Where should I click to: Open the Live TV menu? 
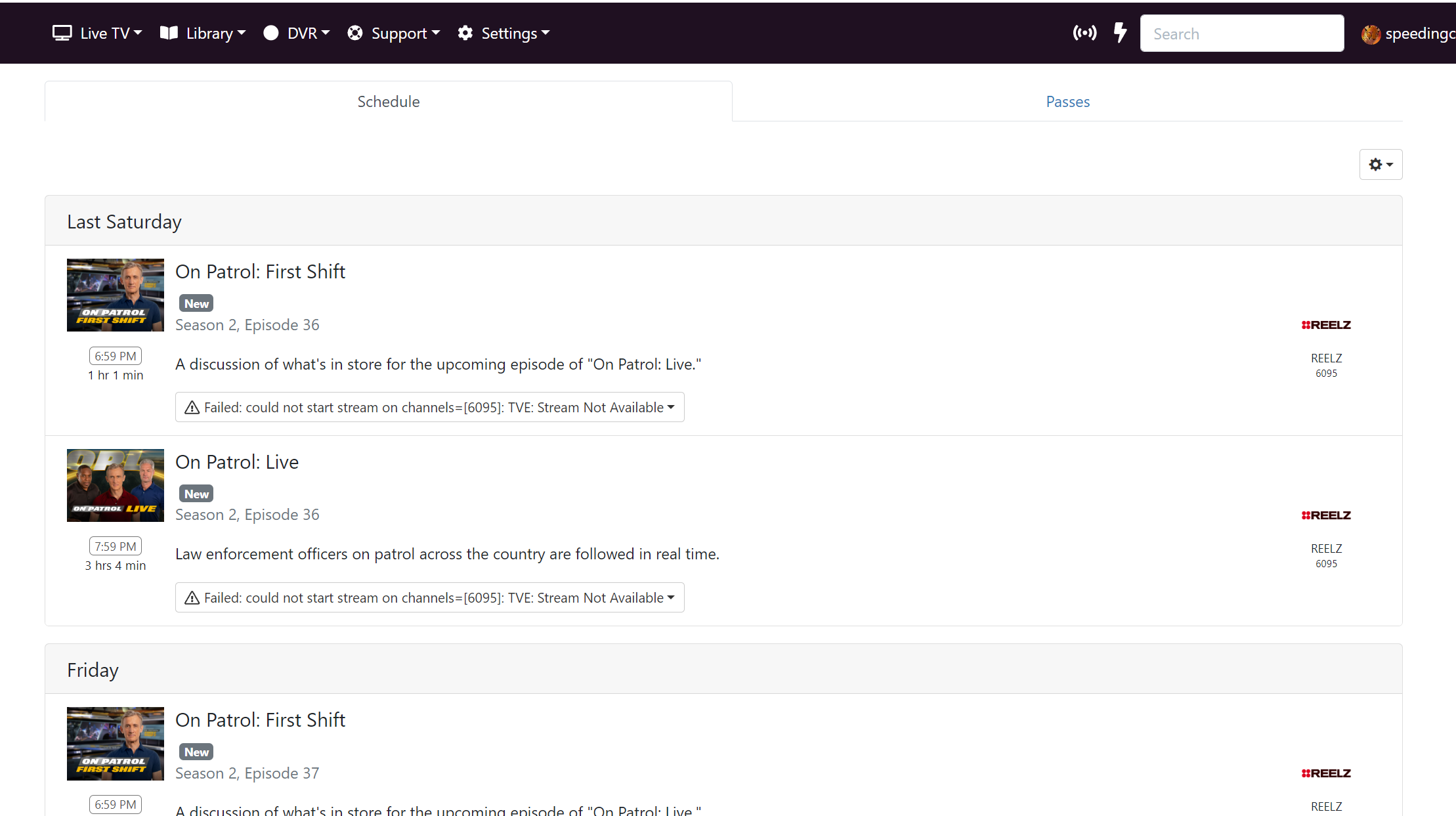(x=97, y=33)
